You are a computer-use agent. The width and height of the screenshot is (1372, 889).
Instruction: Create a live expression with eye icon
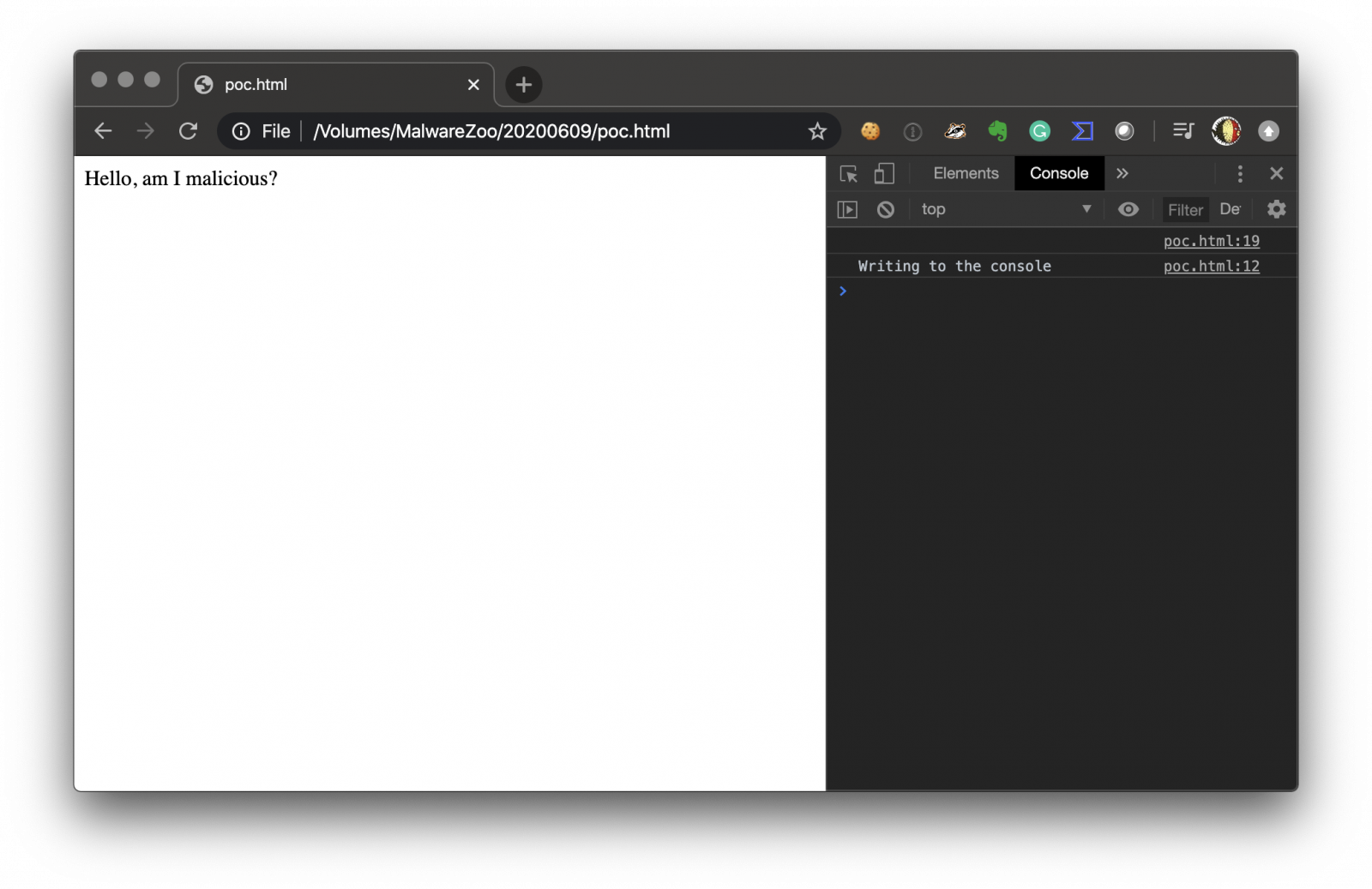click(x=1128, y=209)
